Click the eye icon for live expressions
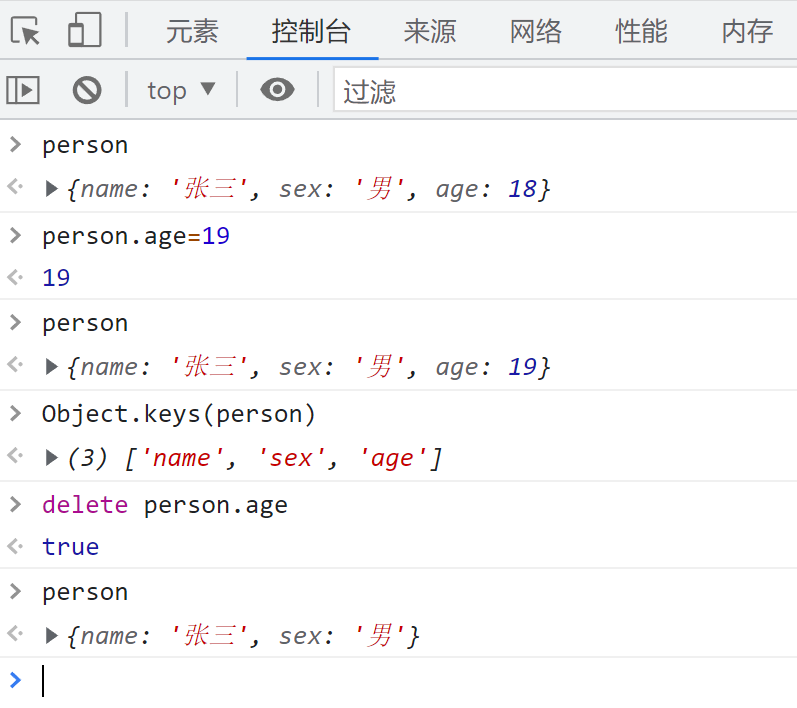797x708 pixels. click(277, 91)
